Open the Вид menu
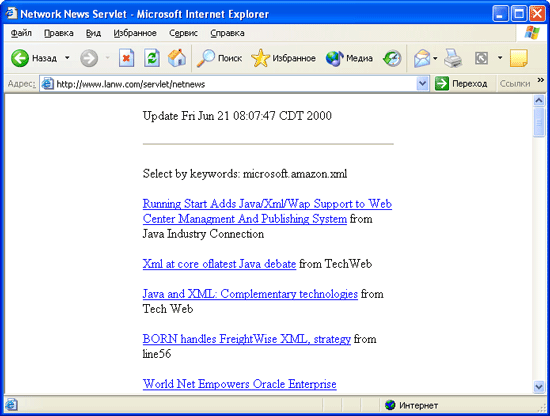Viewport: 550px width, 416px height. [93, 33]
